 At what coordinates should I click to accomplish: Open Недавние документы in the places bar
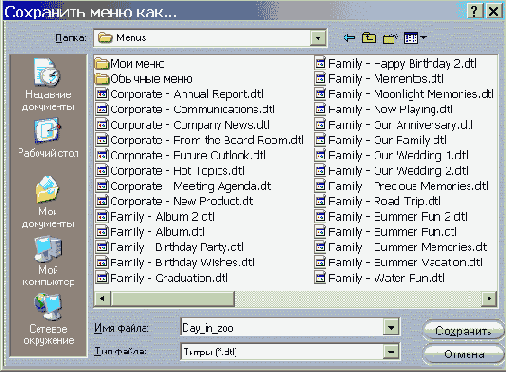point(48,85)
